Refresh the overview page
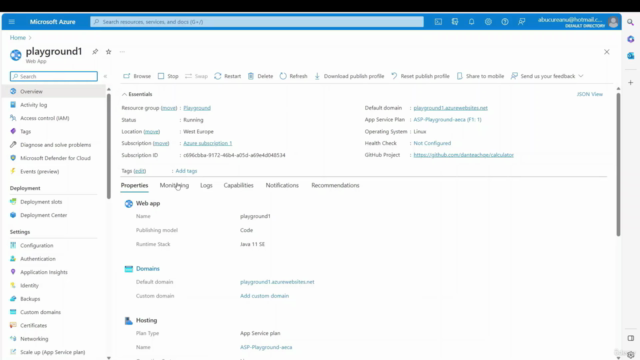Image resolution: width=640 pixels, height=360 pixels. pos(293,76)
